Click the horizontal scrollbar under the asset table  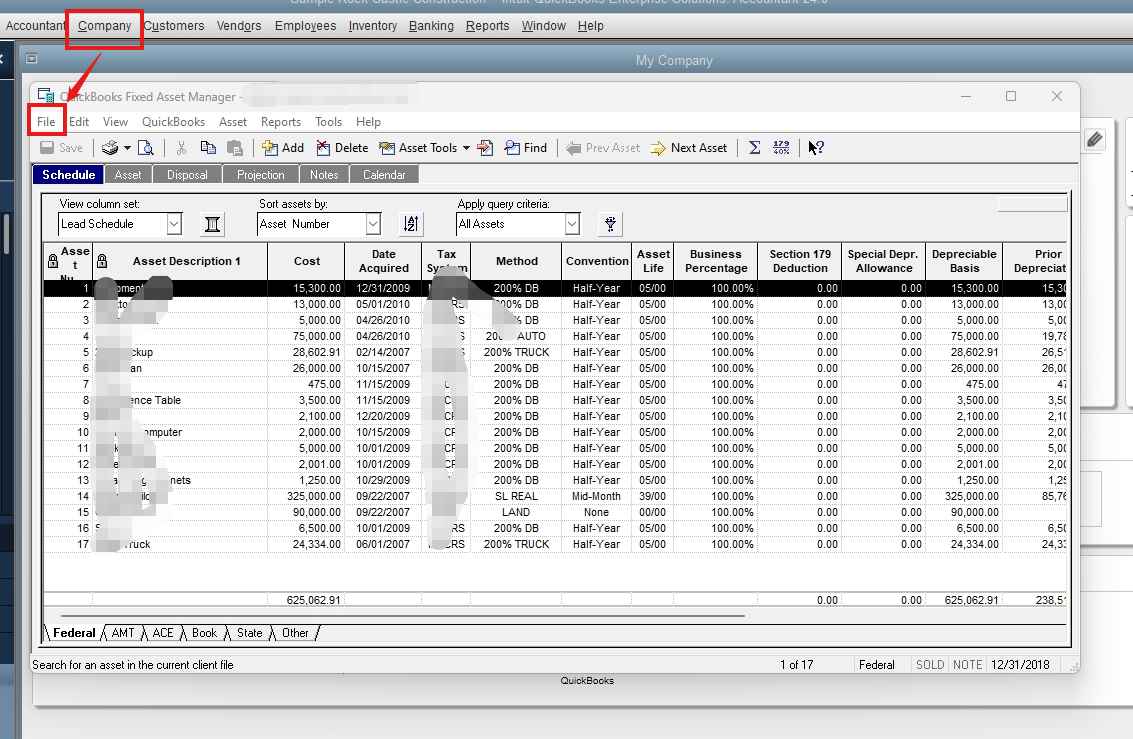[402, 616]
